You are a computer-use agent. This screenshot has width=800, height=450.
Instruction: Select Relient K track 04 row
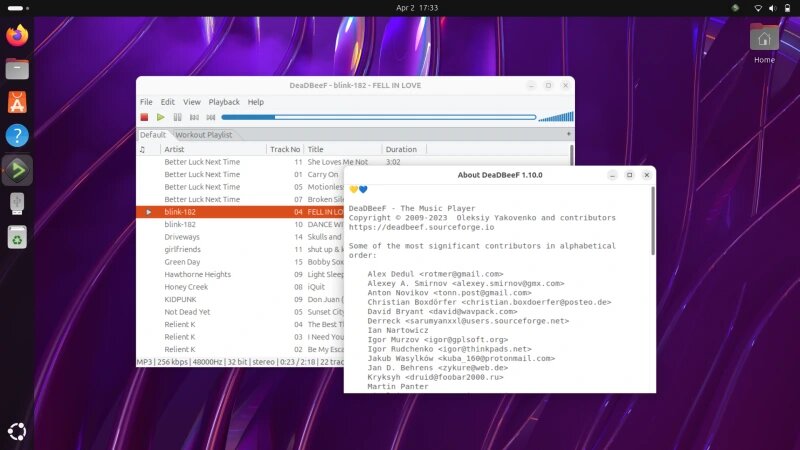point(240,324)
